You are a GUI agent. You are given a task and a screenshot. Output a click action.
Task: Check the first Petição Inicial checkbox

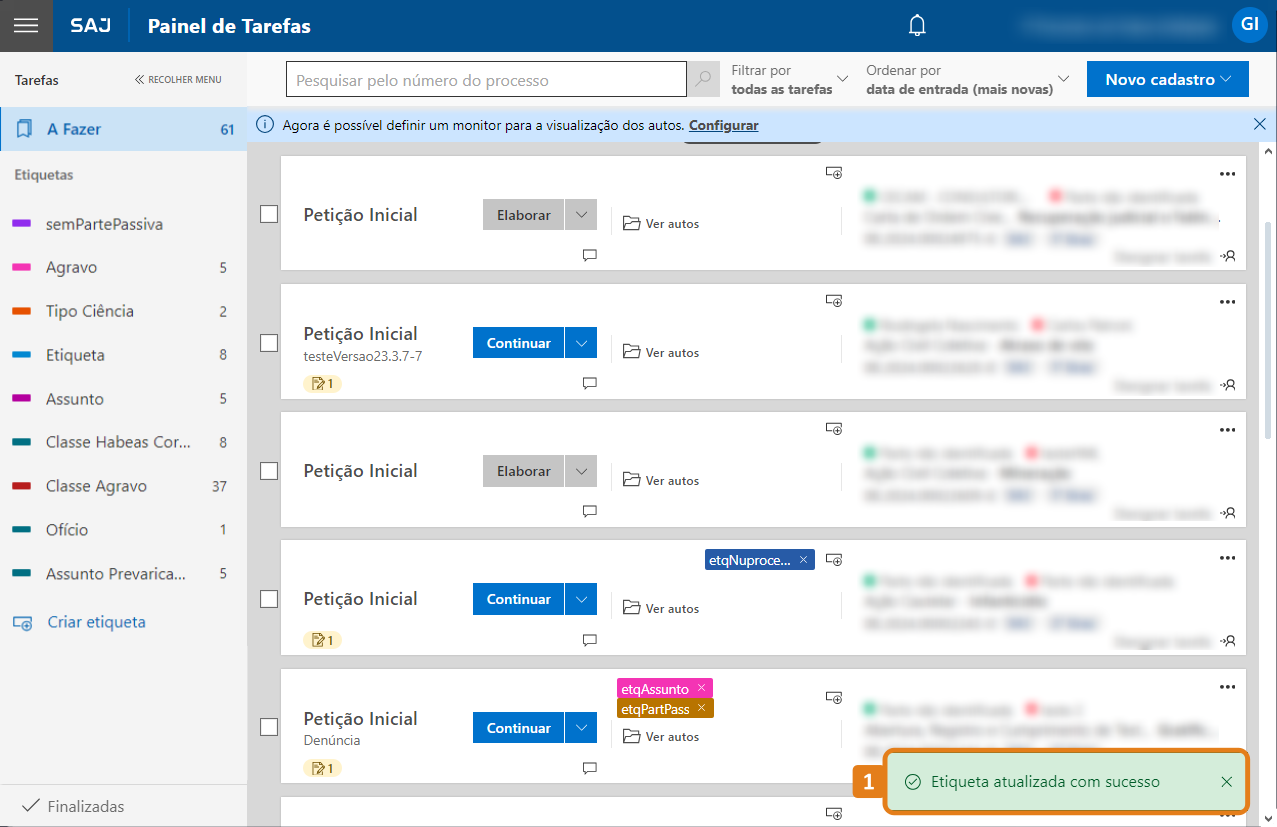(269, 214)
